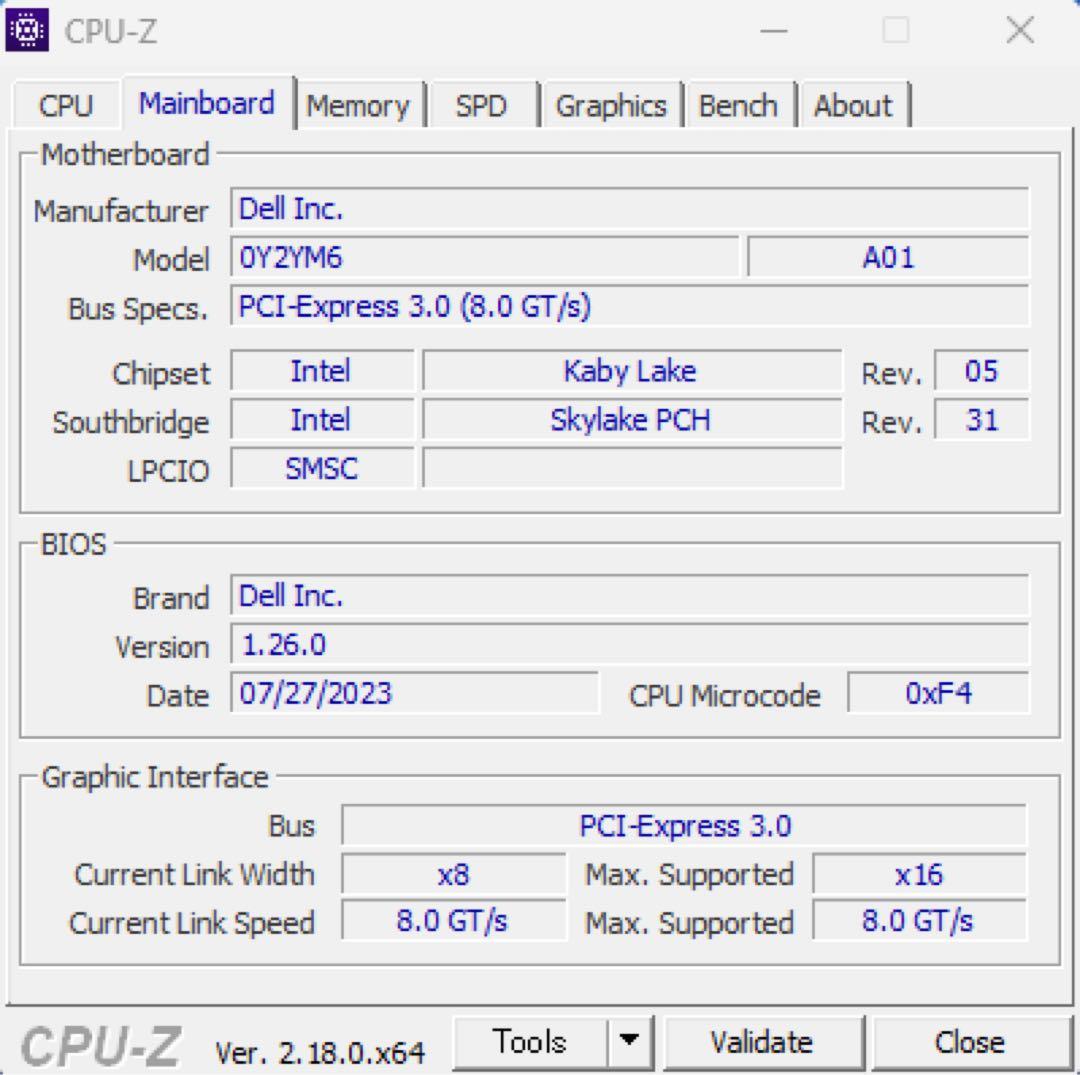1080x1075 pixels.
Task: Click the Model field showing 0Y2YM6
Action: [x=485, y=257]
